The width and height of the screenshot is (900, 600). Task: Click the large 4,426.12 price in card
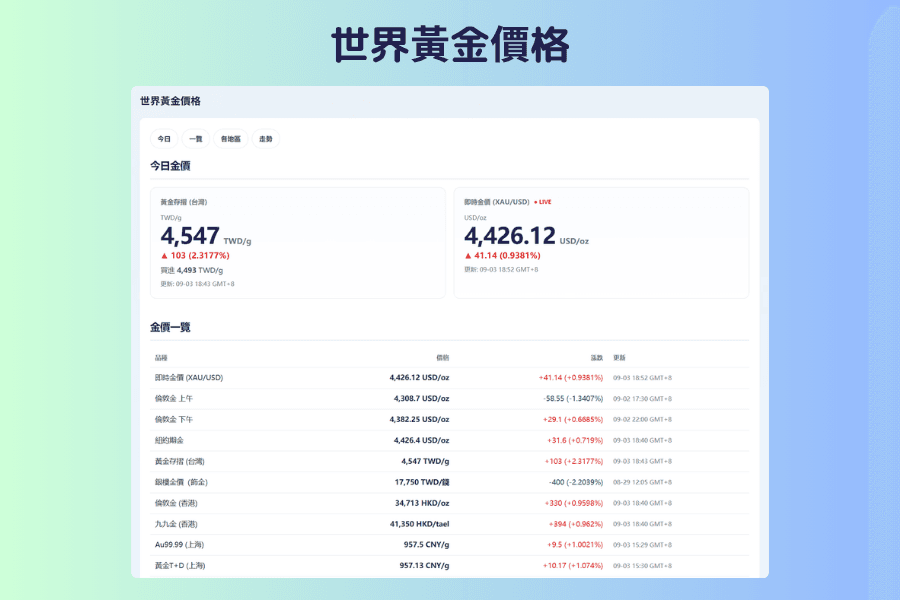(510, 236)
